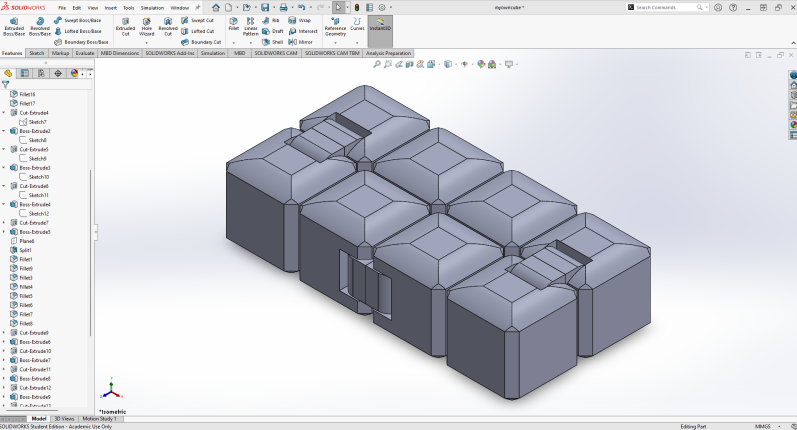Collapse the Boss-Extrude2 feature node

[x=4, y=131]
